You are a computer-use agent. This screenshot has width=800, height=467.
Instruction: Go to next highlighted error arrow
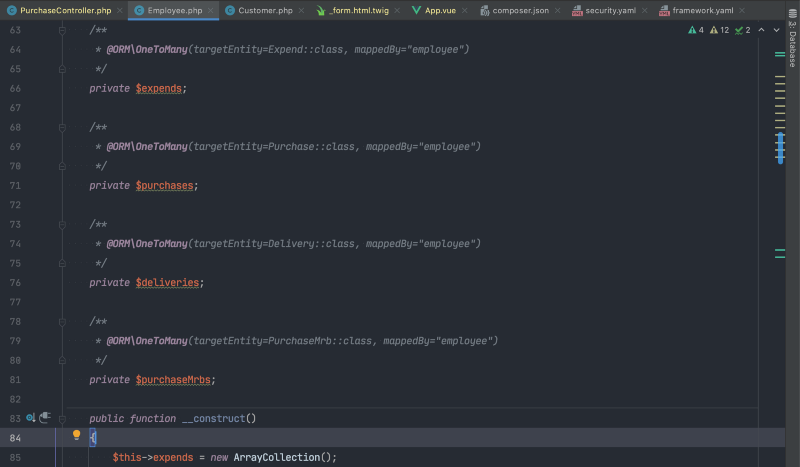pos(776,30)
